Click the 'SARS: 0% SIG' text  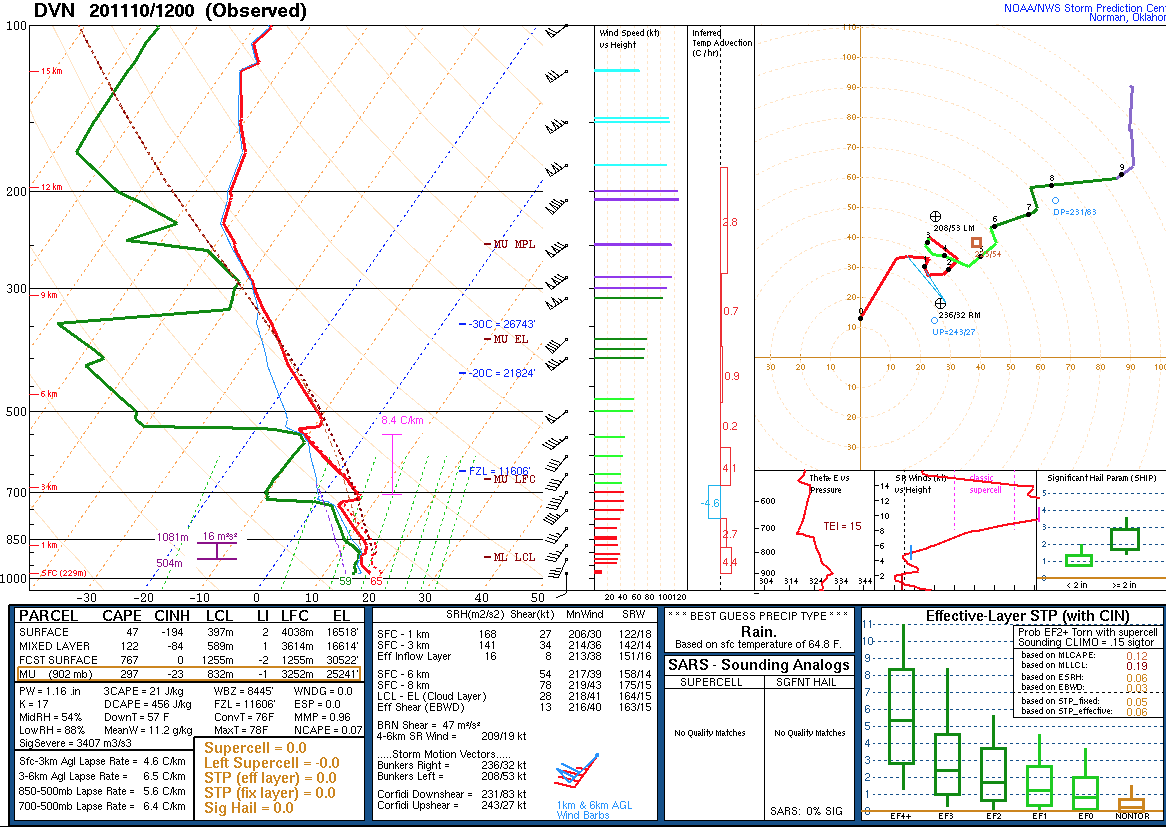(x=808, y=811)
